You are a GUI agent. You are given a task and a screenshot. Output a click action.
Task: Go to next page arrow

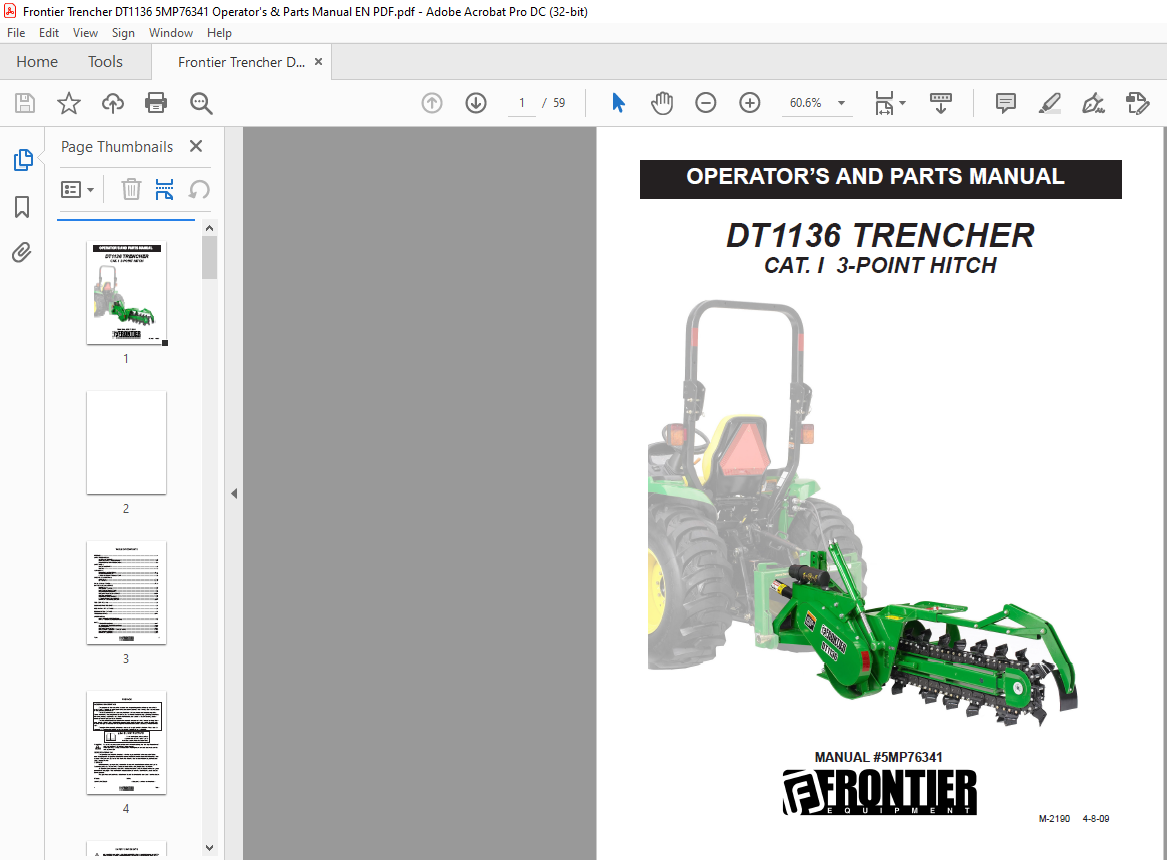coord(476,103)
